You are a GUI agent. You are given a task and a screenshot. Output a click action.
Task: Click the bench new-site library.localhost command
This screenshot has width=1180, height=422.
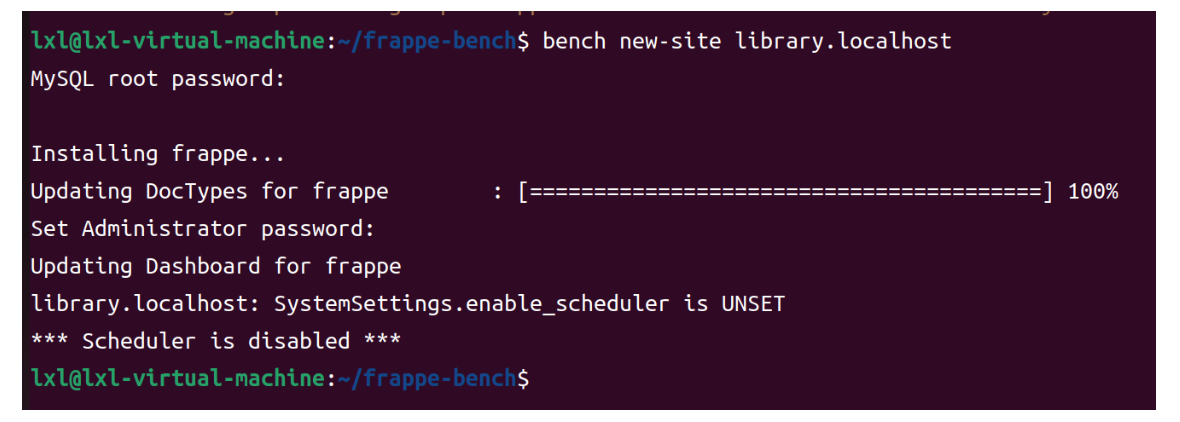747,41
